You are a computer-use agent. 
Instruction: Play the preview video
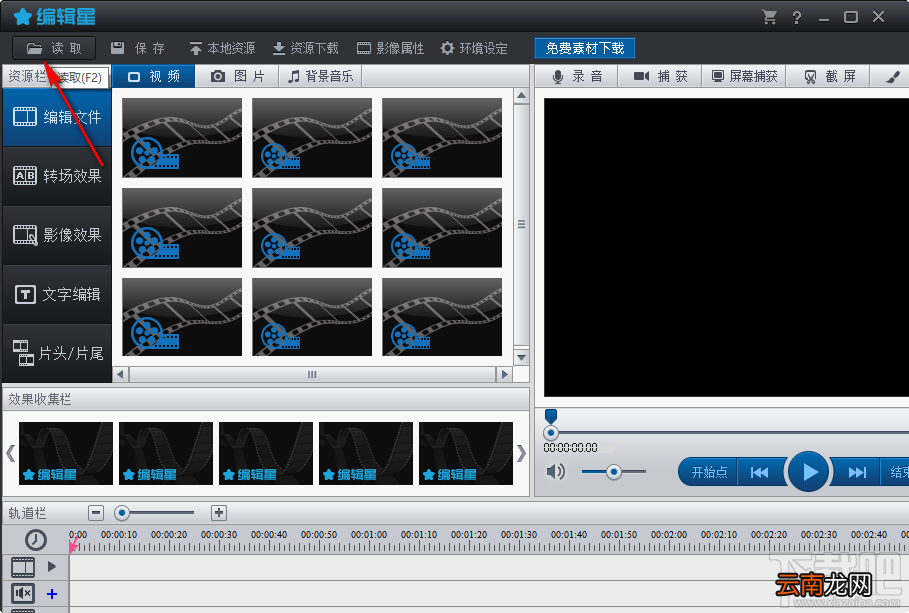(x=808, y=472)
